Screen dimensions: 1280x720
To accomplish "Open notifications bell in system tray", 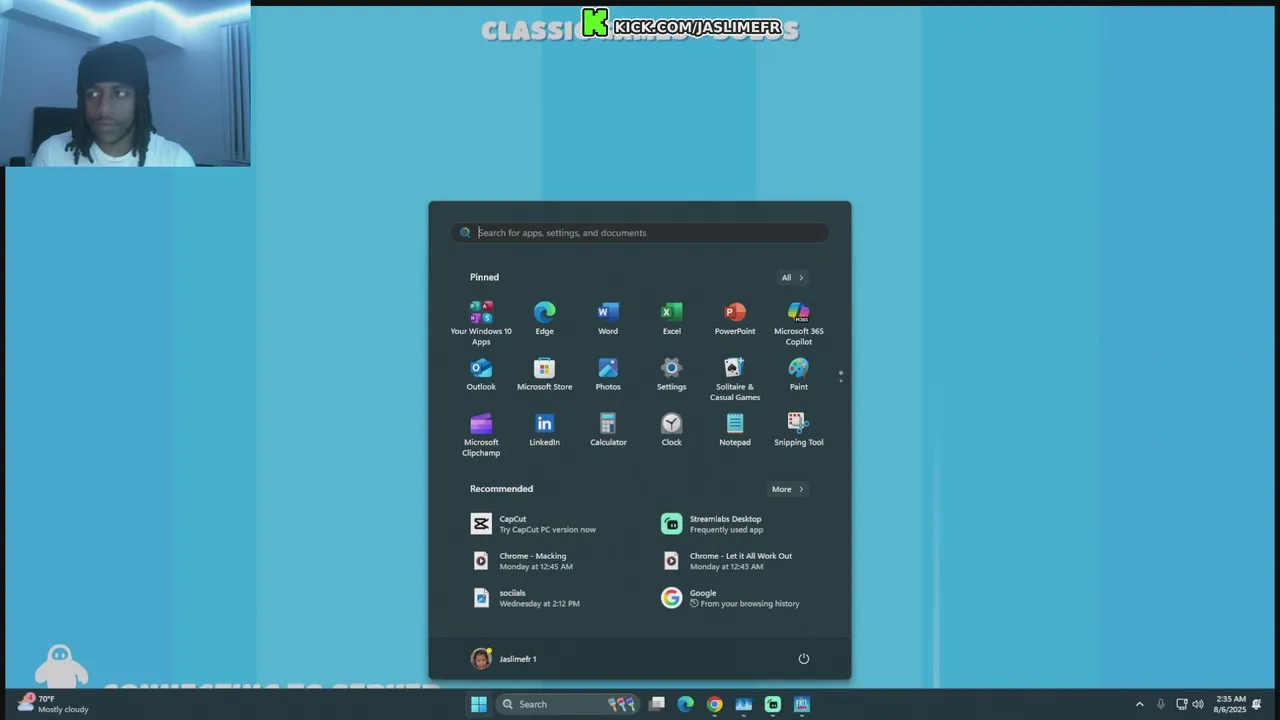I will click(1257, 704).
